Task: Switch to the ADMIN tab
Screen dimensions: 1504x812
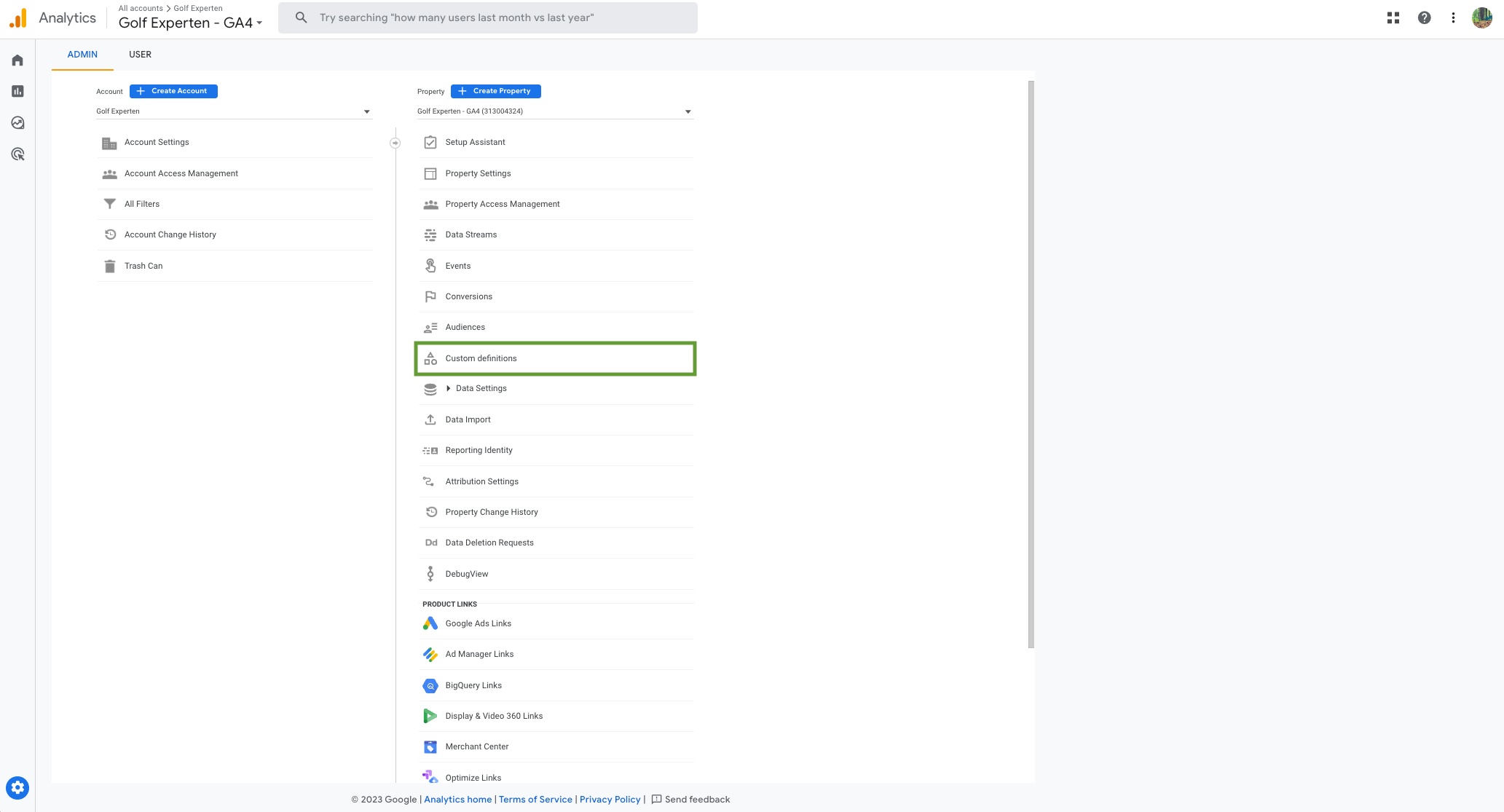Action: click(x=82, y=55)
